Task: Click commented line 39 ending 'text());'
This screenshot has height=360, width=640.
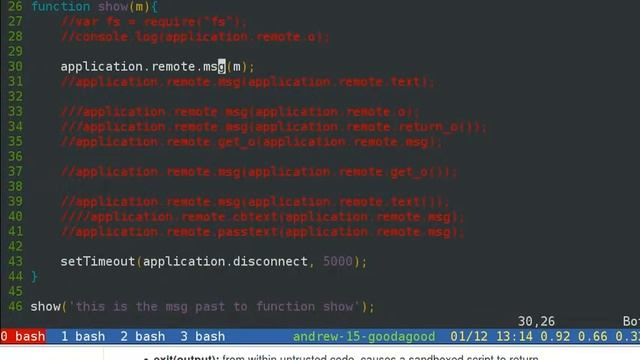Action: 255,202
